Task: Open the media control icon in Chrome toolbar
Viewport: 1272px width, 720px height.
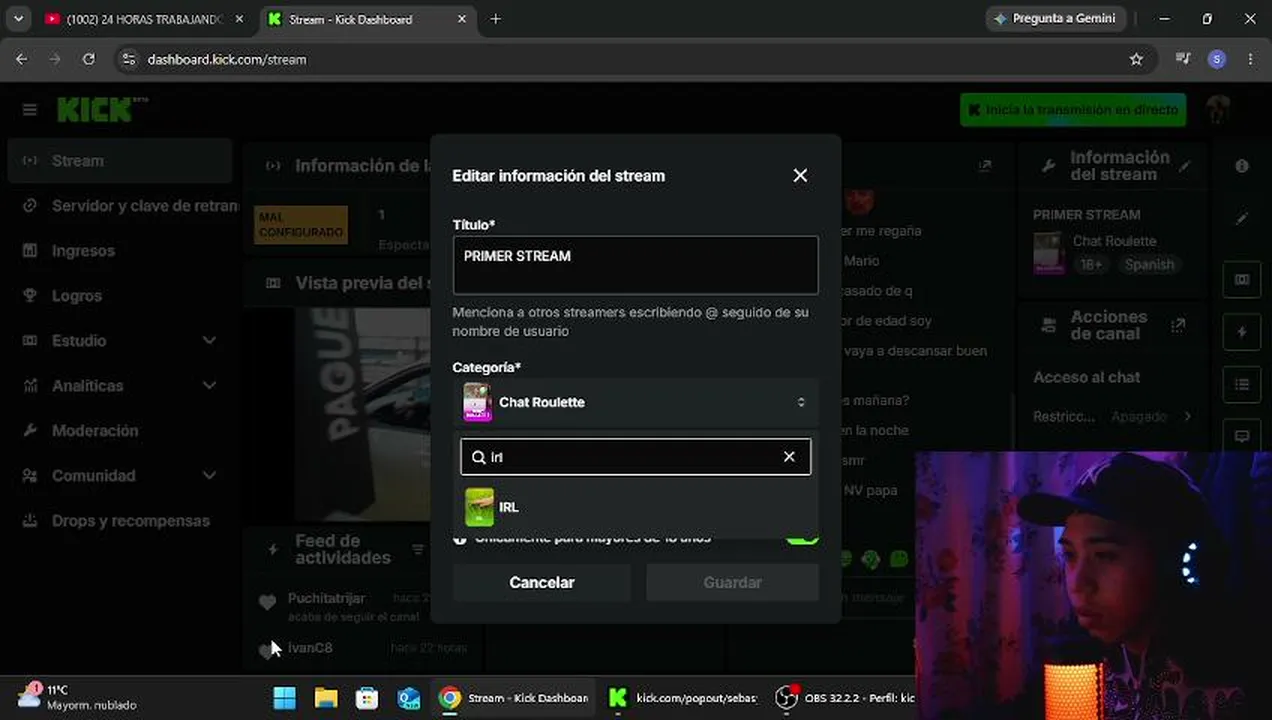Action: point(1183,59)
